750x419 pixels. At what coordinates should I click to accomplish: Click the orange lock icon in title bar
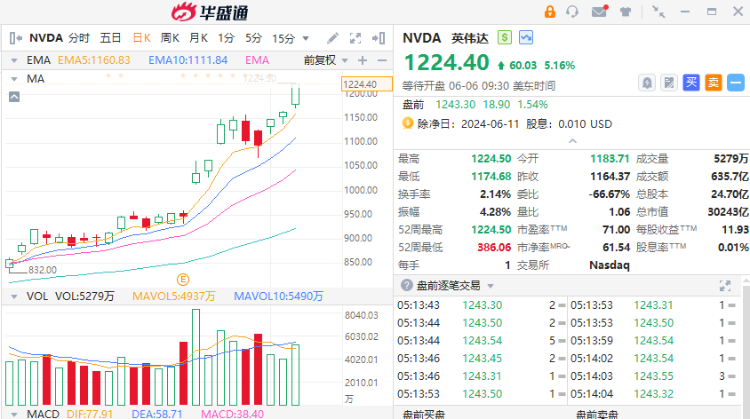(550, 11)
